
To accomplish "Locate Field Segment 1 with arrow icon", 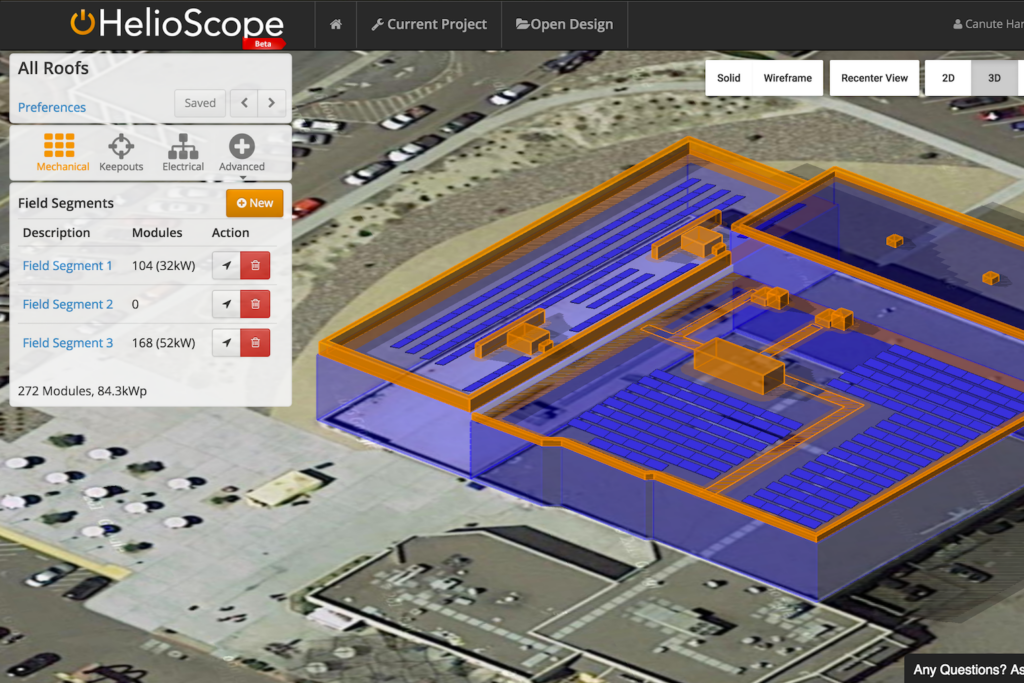I will (x=226, y=266).
